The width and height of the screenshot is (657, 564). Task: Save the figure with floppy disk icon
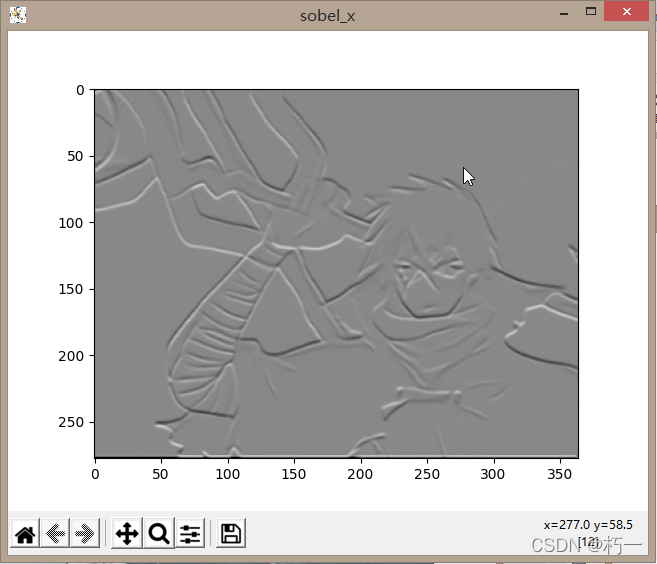click(231, 534)
